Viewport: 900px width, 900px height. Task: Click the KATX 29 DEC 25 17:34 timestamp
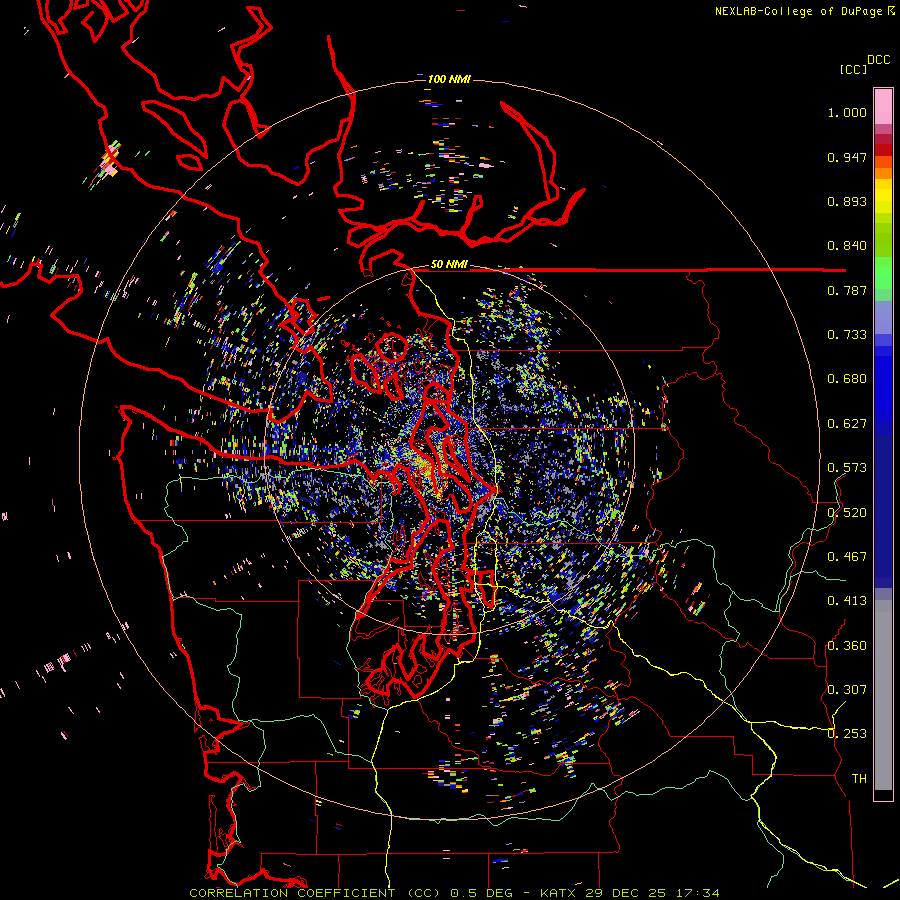coord(630,893)
